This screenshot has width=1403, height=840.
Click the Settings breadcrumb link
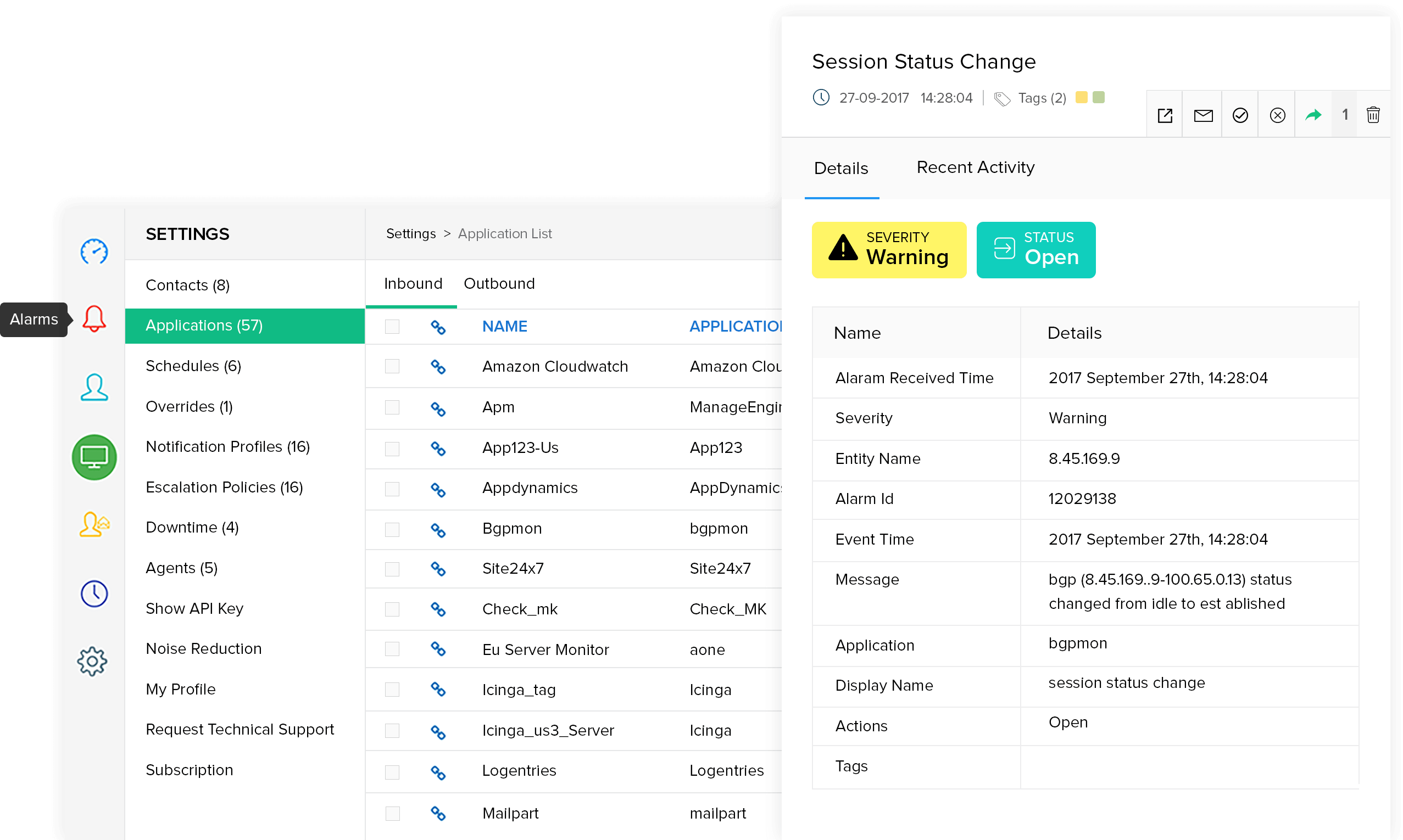coord(411,234)
